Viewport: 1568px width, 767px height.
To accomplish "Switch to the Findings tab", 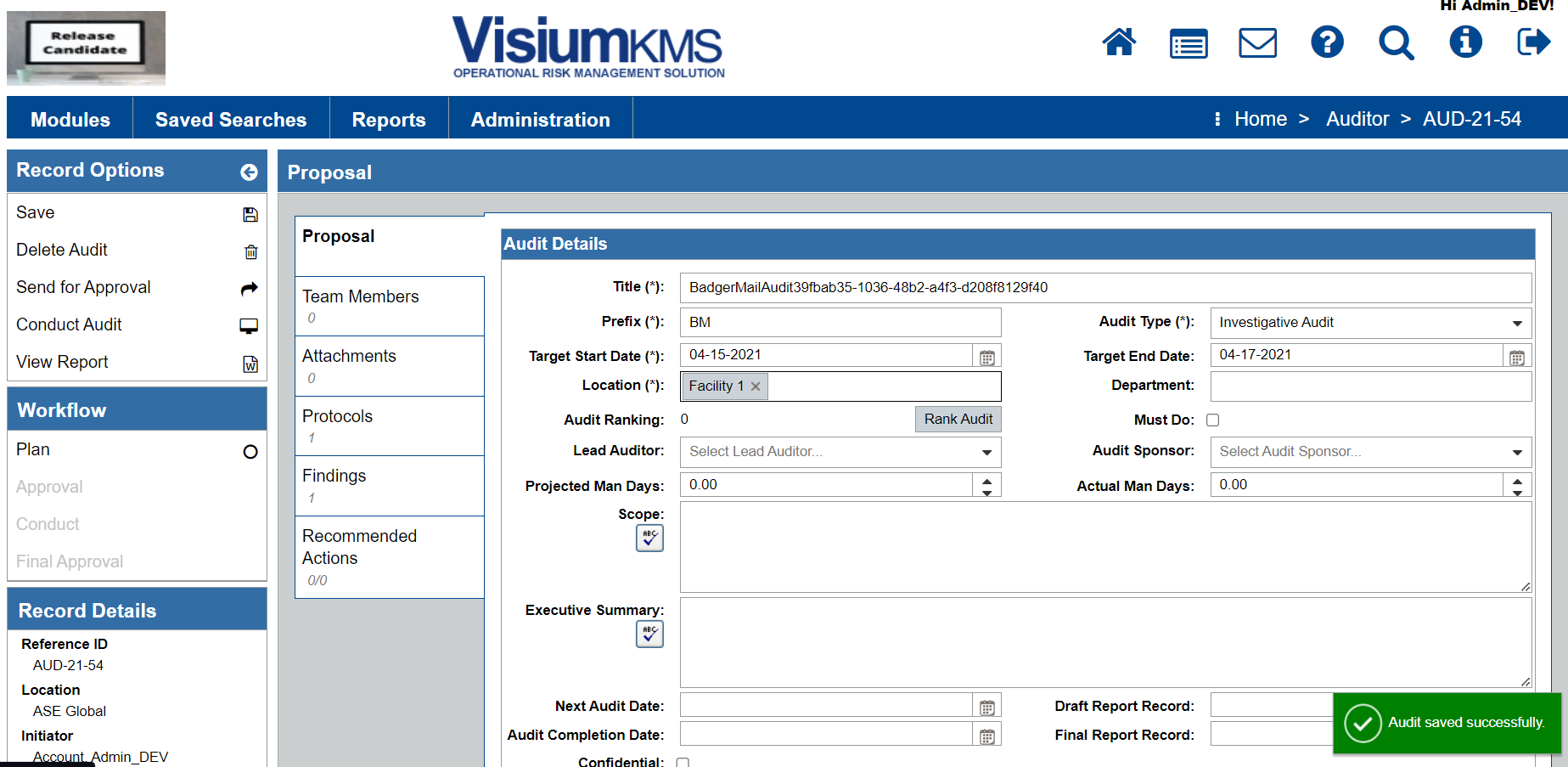I will click(x=390, y=486).
